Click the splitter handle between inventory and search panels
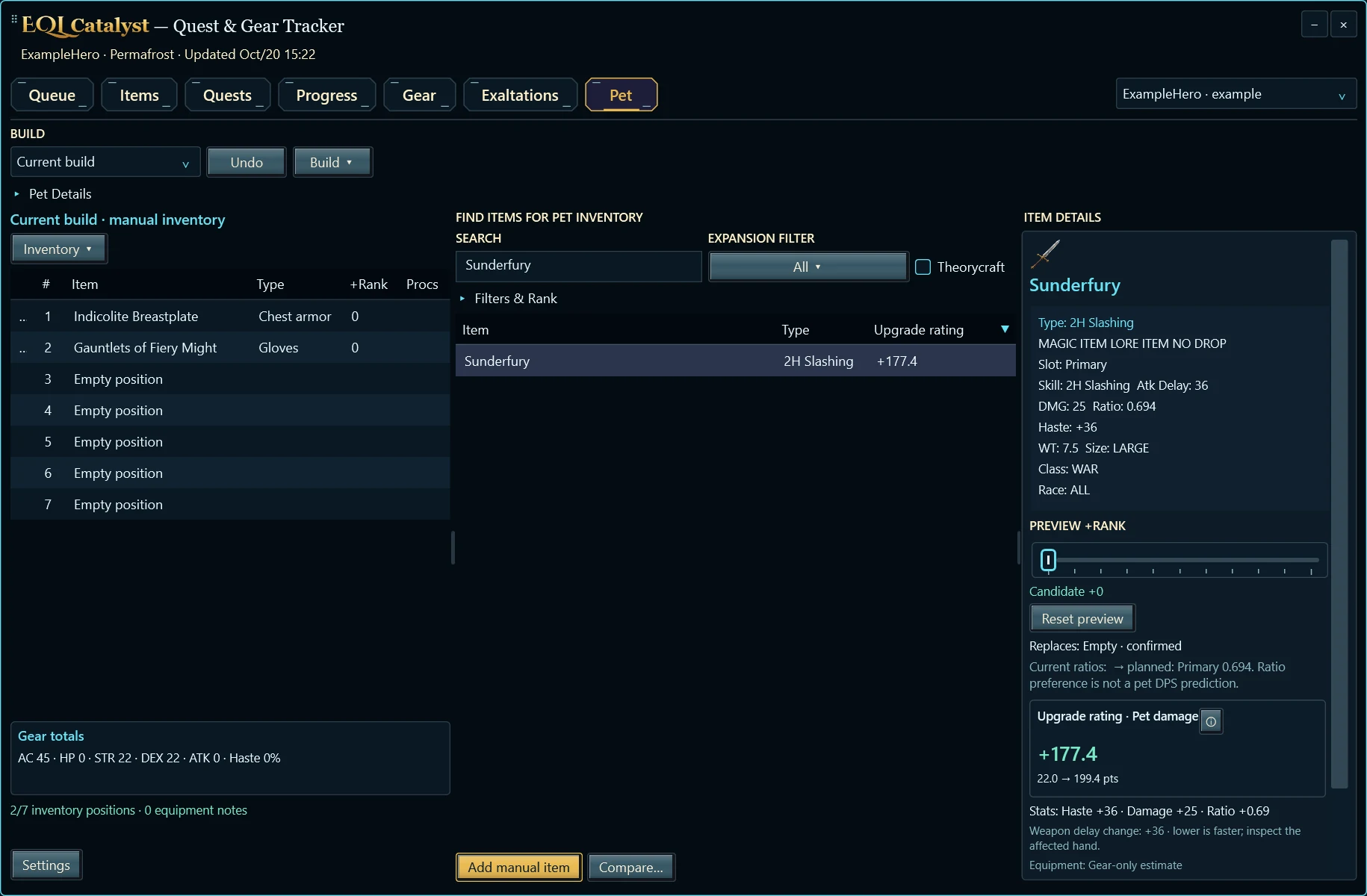The width and height of the screenshot is (1367, 896). point(453,547)
